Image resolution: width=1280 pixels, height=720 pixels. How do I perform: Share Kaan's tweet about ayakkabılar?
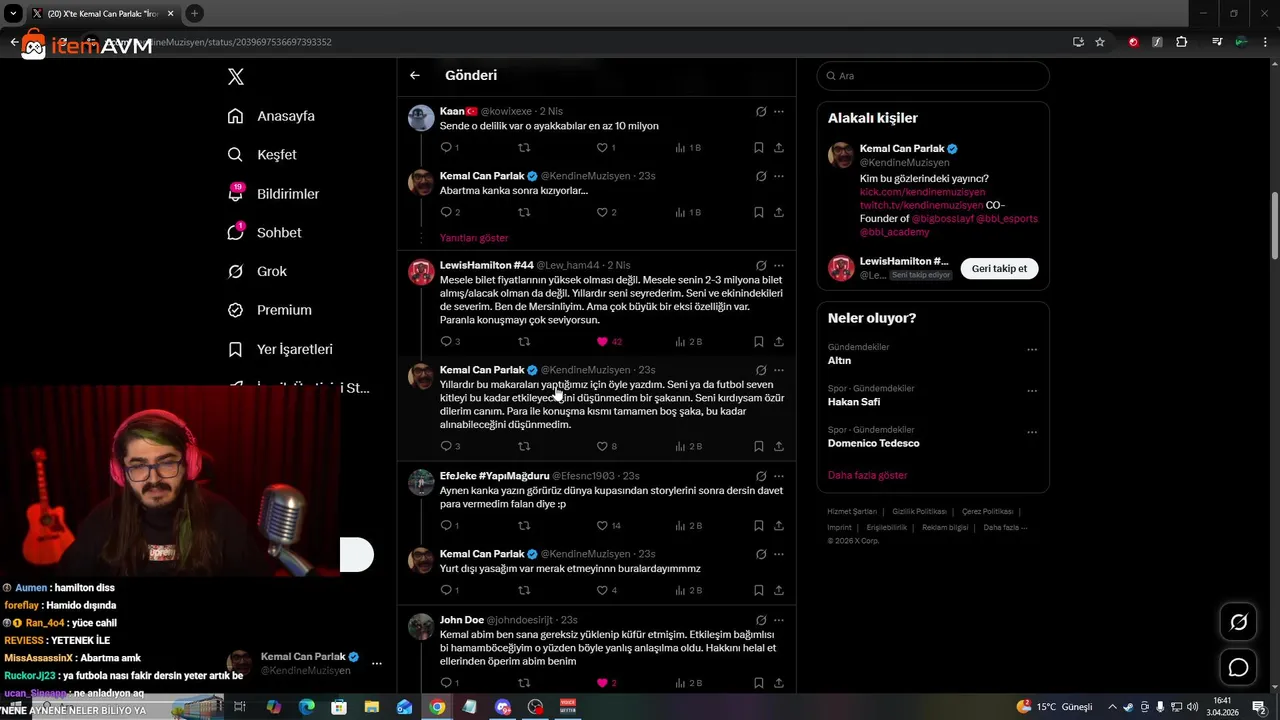coord(779,148)
